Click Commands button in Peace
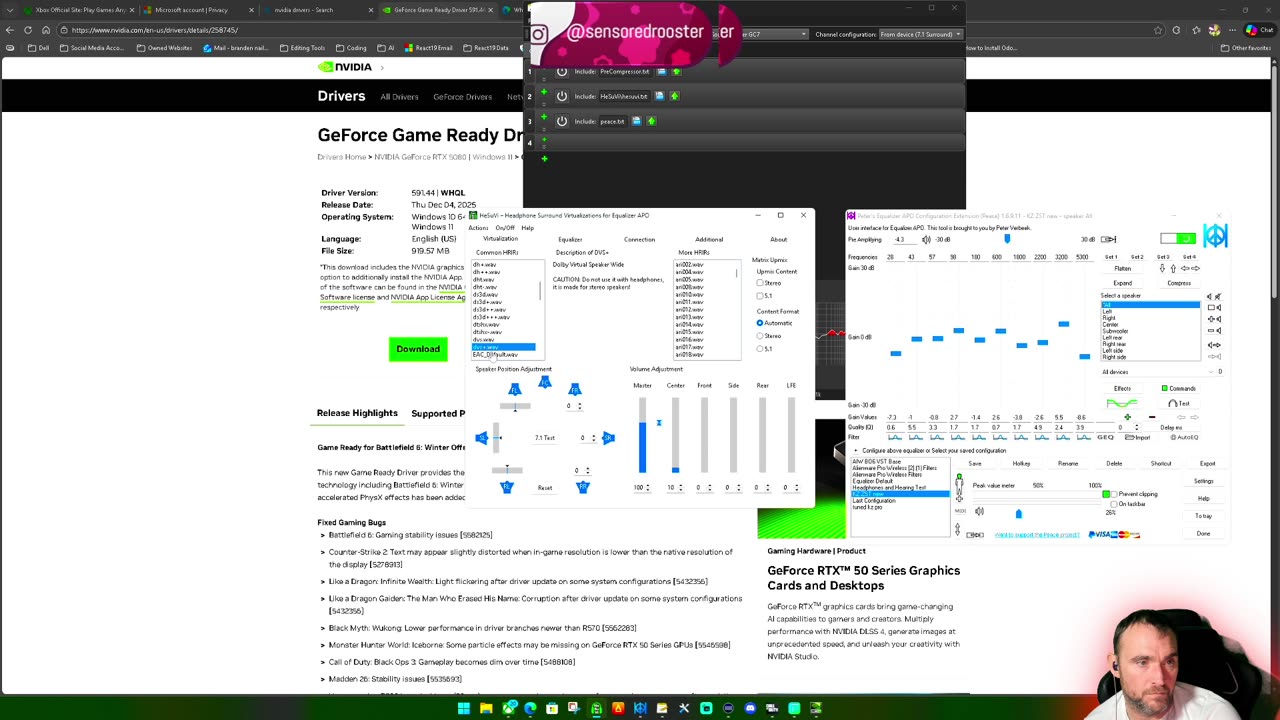Screen dimensions: 1280x720 pos(1179,389)
